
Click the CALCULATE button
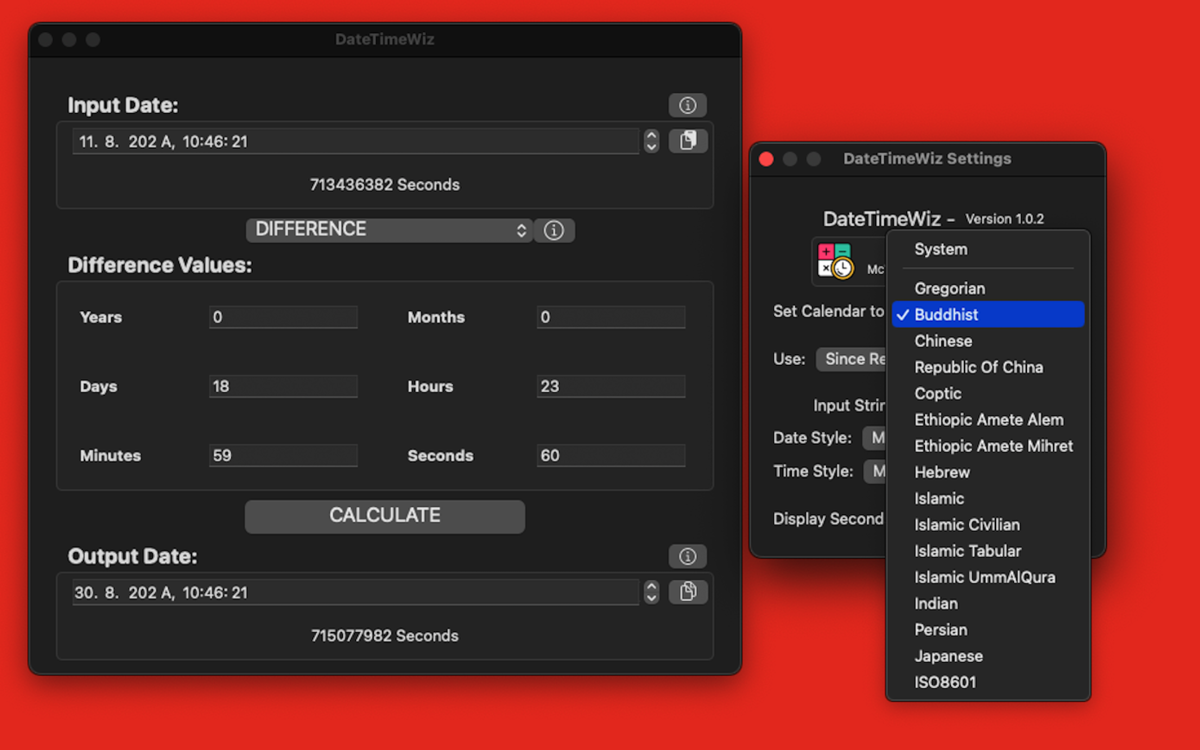[x=385, y=516]
